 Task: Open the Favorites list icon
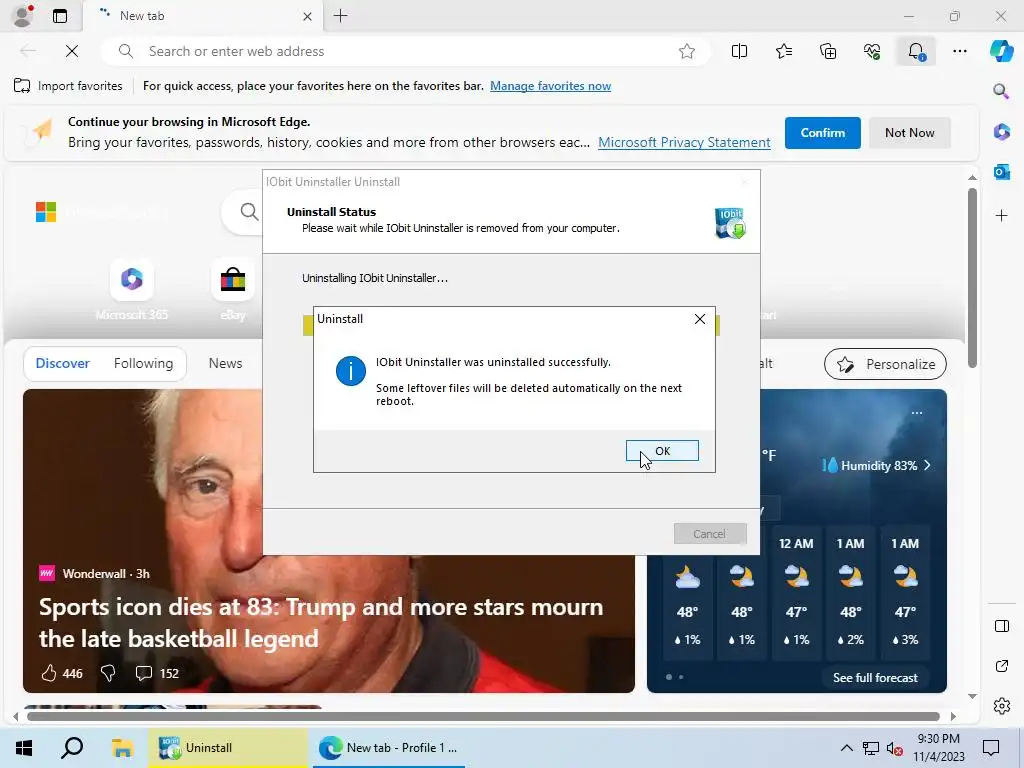(x=784, y=51)
